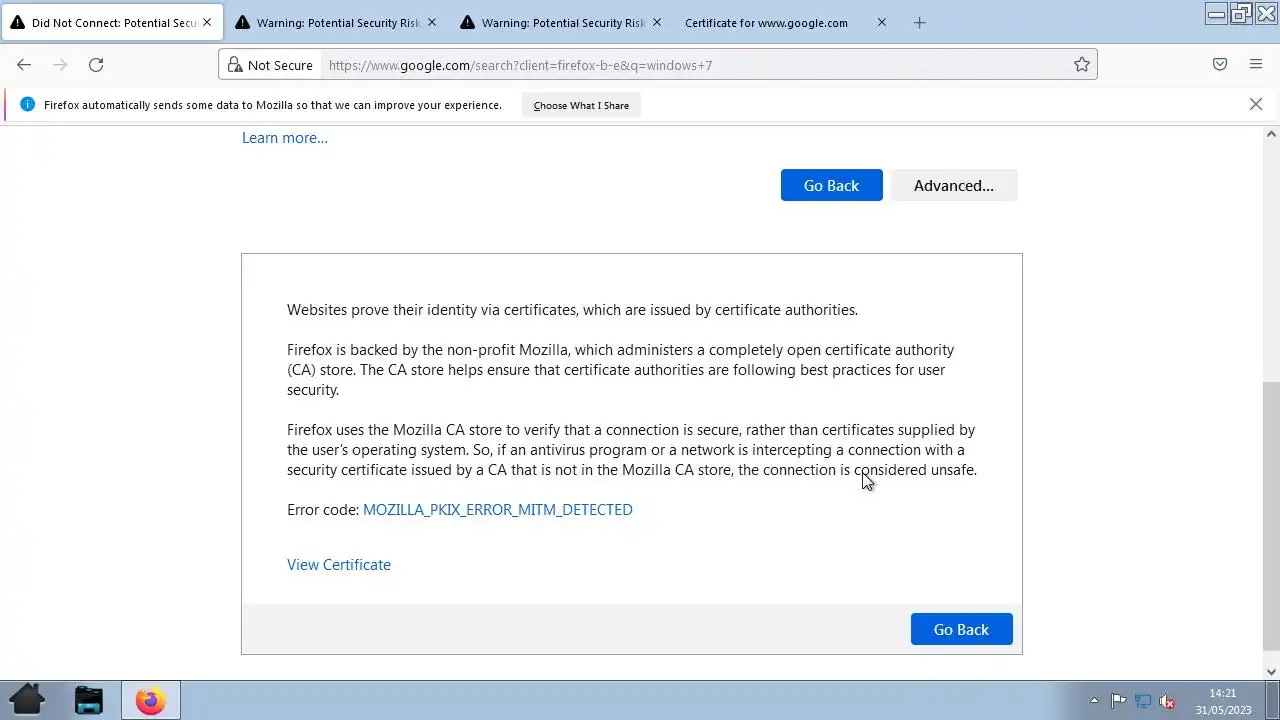Image resolution: width=1280 pixels, height=720 pixels.
Task: Click the warning icon on Did Not Connect tab
Action: [x=18, y=22]
